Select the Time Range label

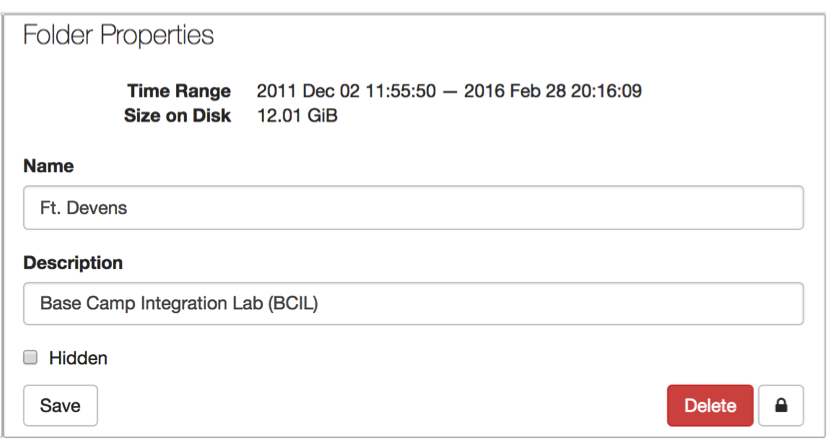(179, 91)
